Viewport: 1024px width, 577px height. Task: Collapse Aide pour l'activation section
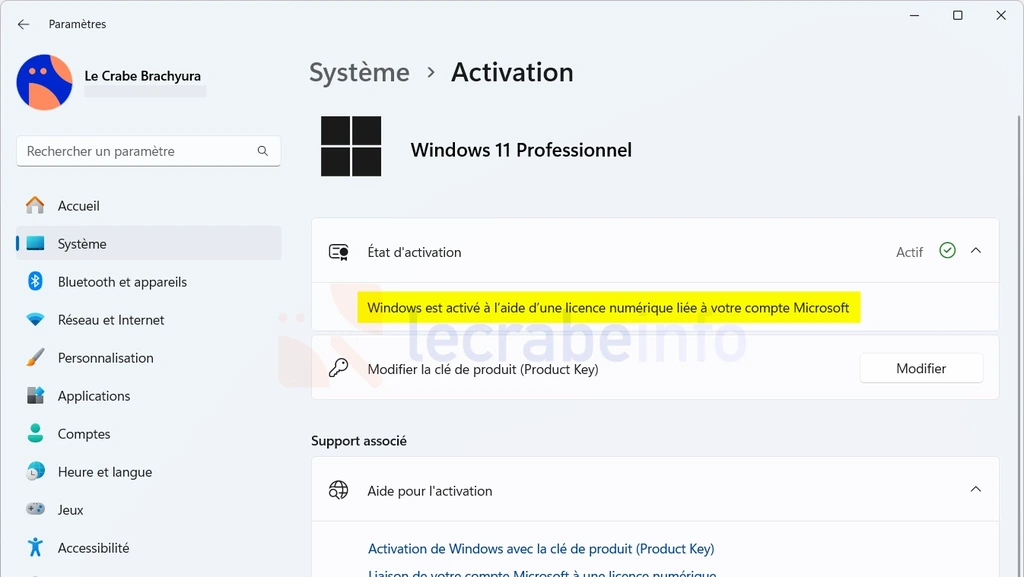(x=976, y=490)
